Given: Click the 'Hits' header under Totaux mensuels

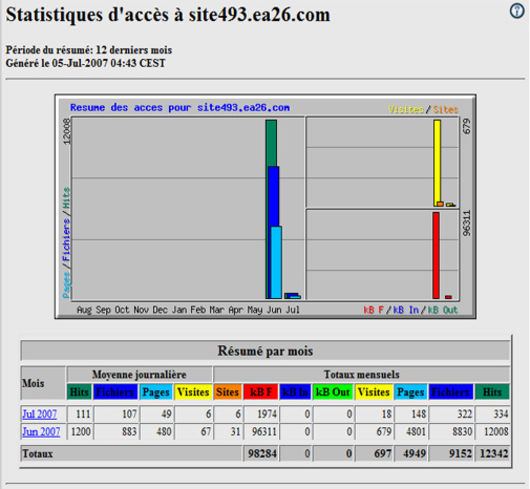Looking at the screenshot, I should click(x=492, y=392).
